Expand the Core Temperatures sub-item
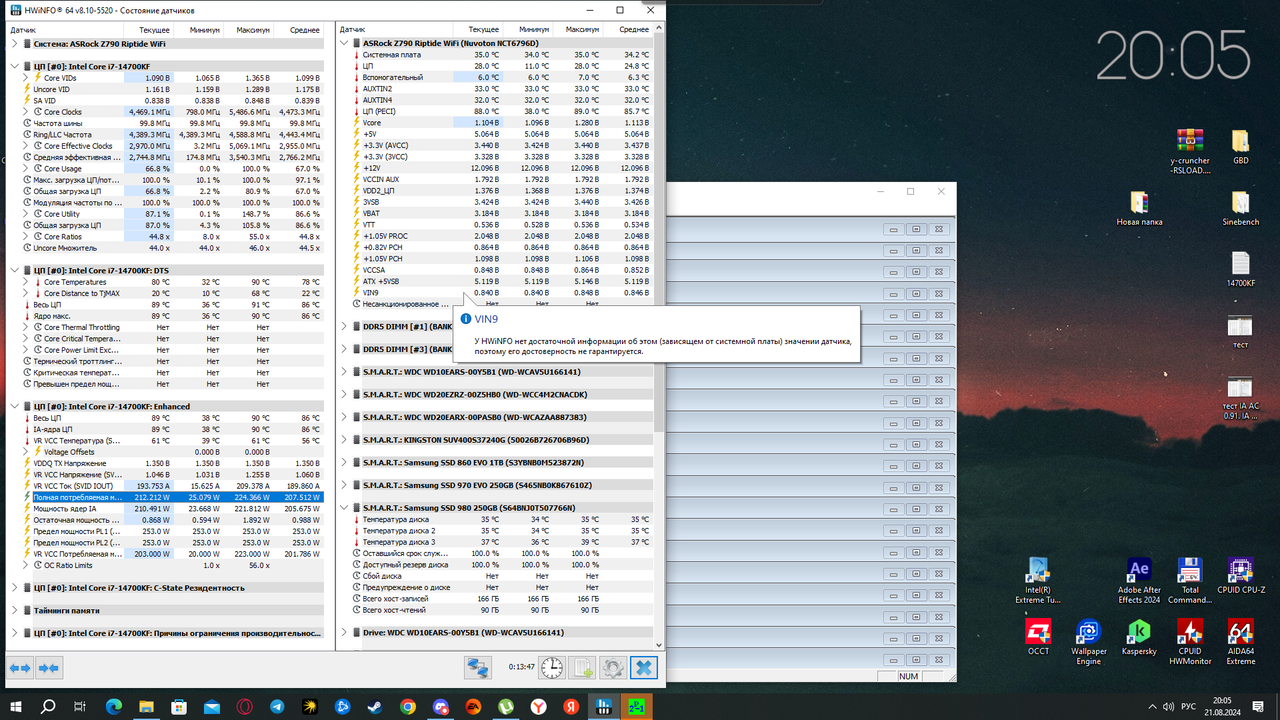 [25, 282]
